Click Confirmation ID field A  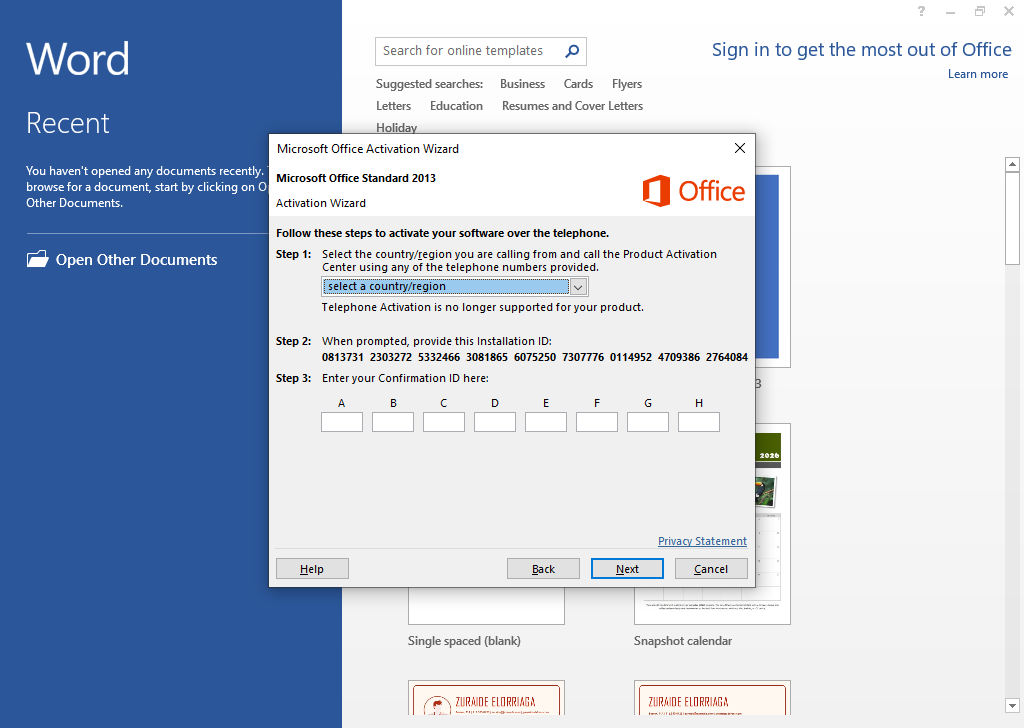pyautogui.click(x=342, y=422)
